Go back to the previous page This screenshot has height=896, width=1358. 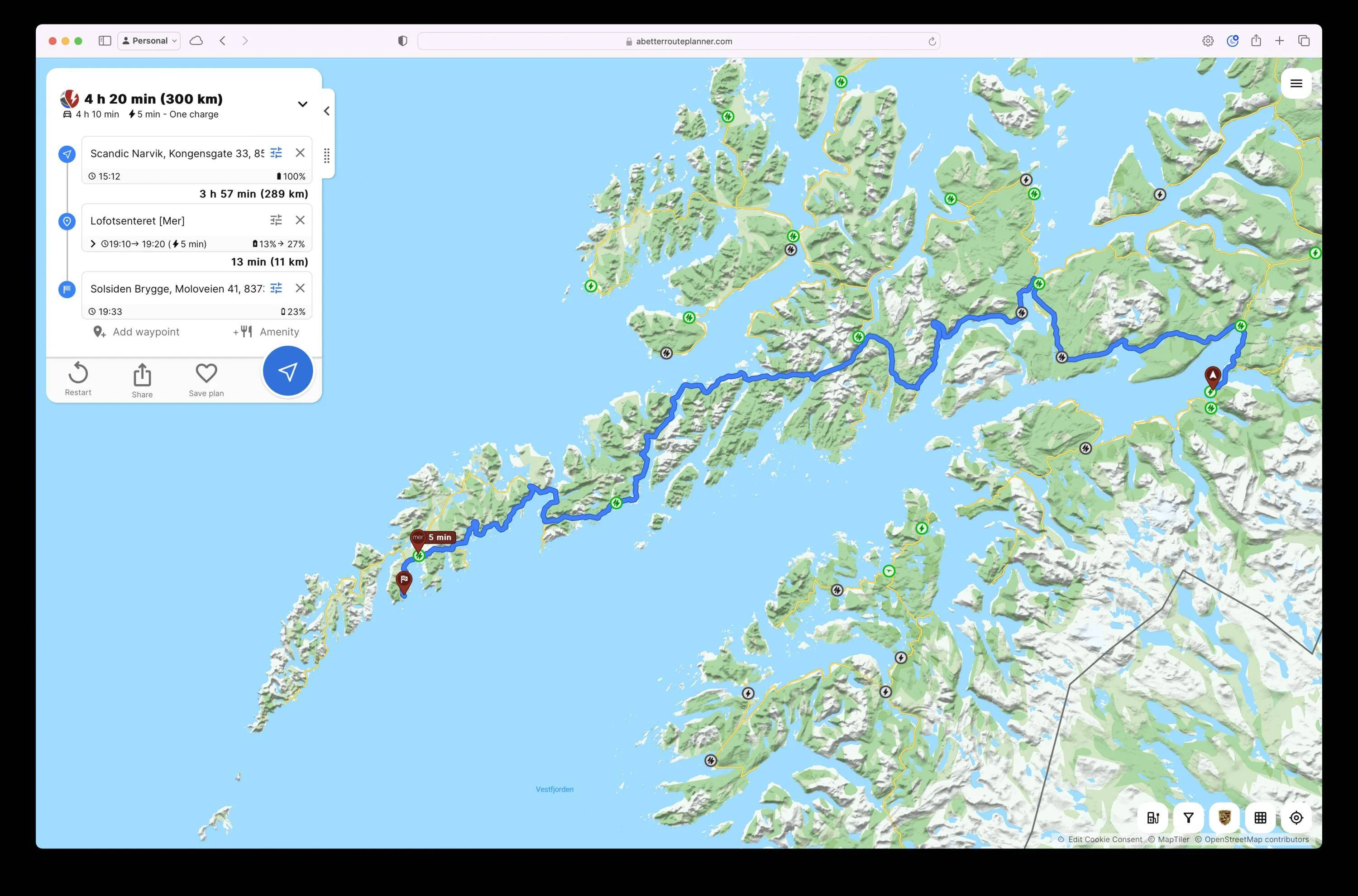(x=223, y=41)
